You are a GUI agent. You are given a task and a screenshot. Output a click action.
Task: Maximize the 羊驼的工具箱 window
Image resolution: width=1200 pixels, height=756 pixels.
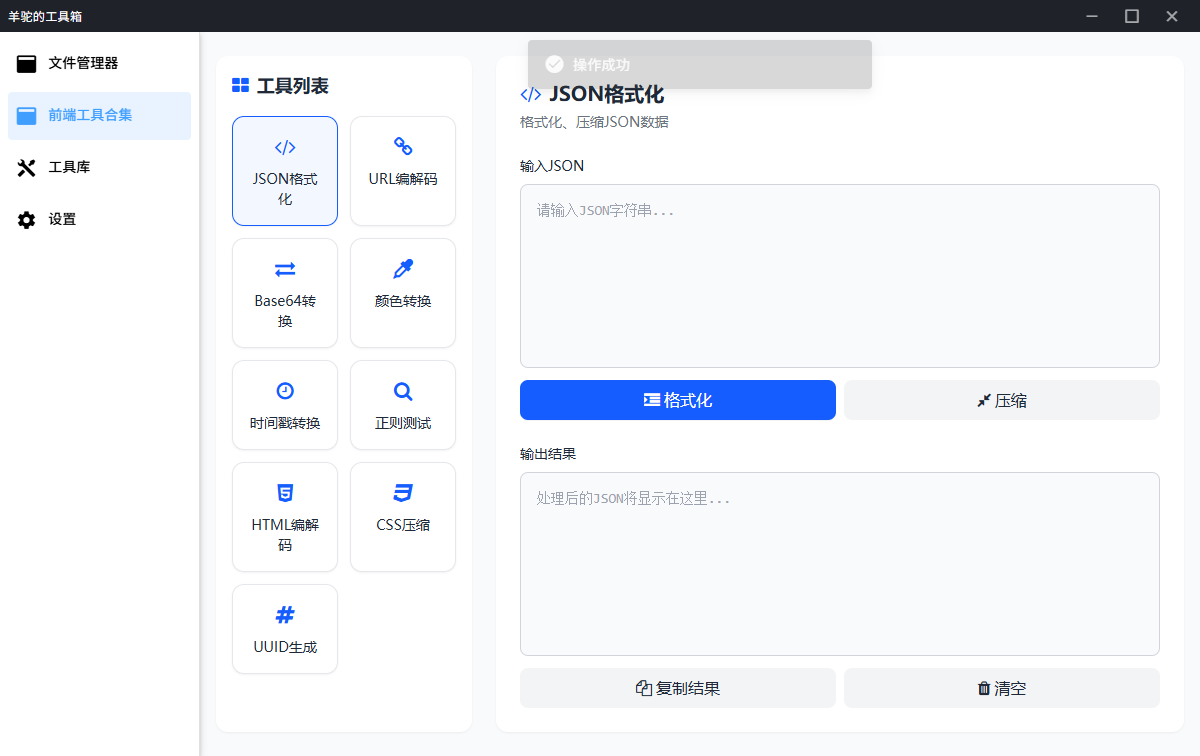click(x=1132, y=16)
